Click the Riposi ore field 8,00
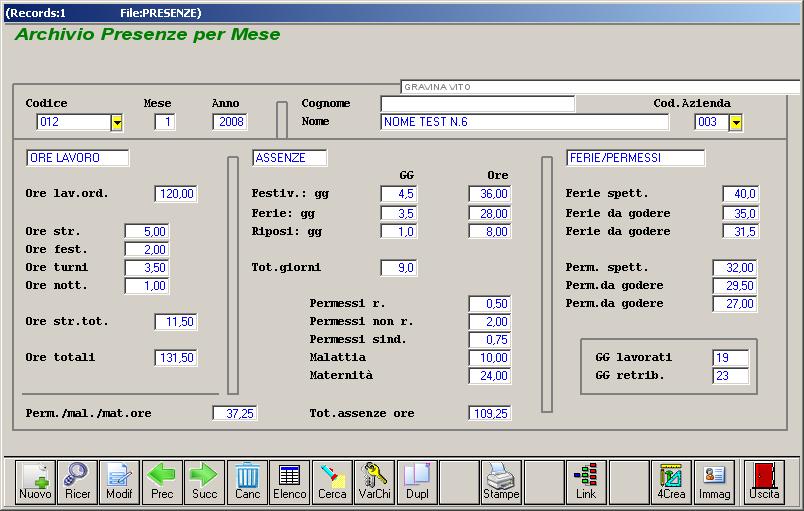This screenshot has height=511, width=804. click(490, 232)
